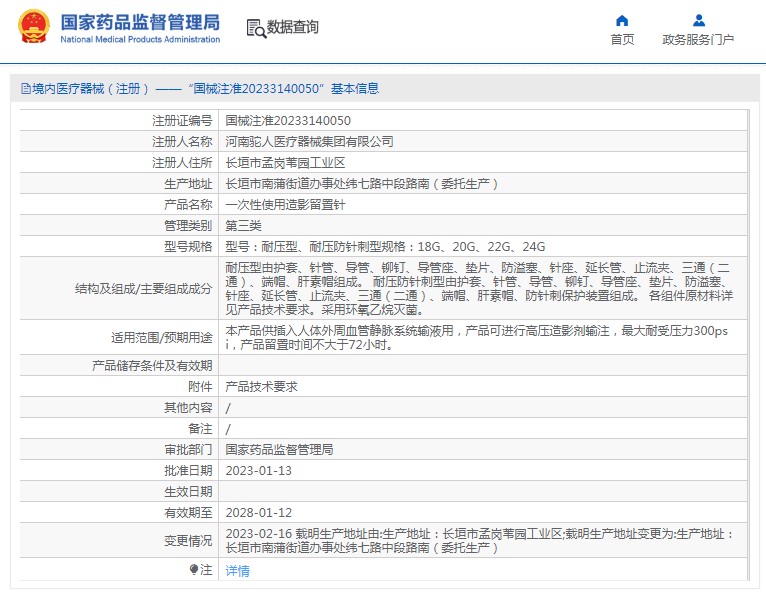Select the 型号规格 specification value 18G、20G
The width and height of the screenshot is (766, 592).
click(x=385, y=247)
